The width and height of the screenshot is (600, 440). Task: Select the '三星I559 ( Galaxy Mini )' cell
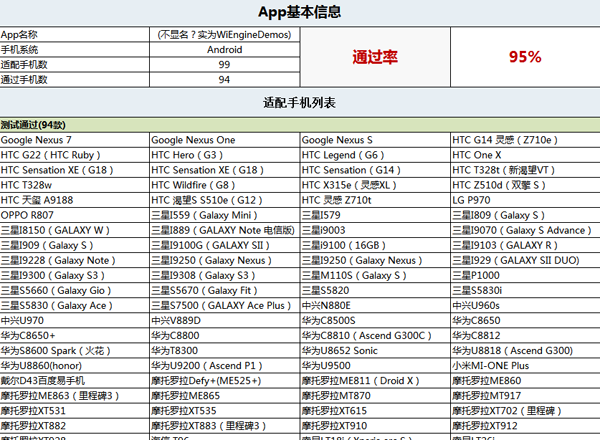tap(224, 215)
